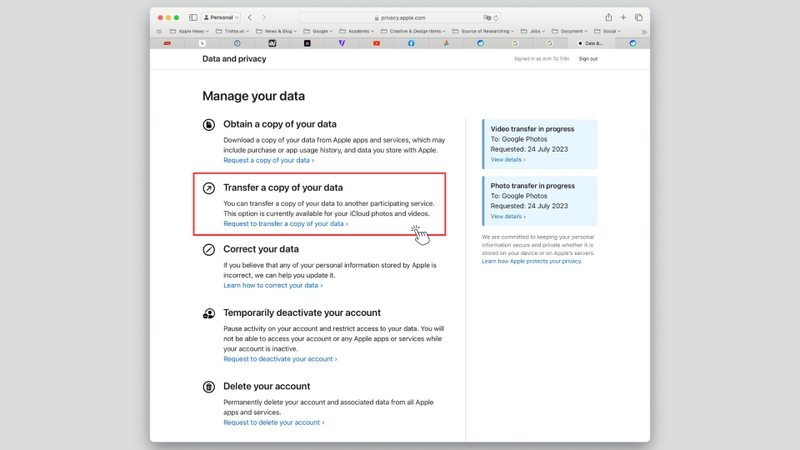800x450 pixels.
Task: View details of Video transfer in progress
Action: coord(508,160)
